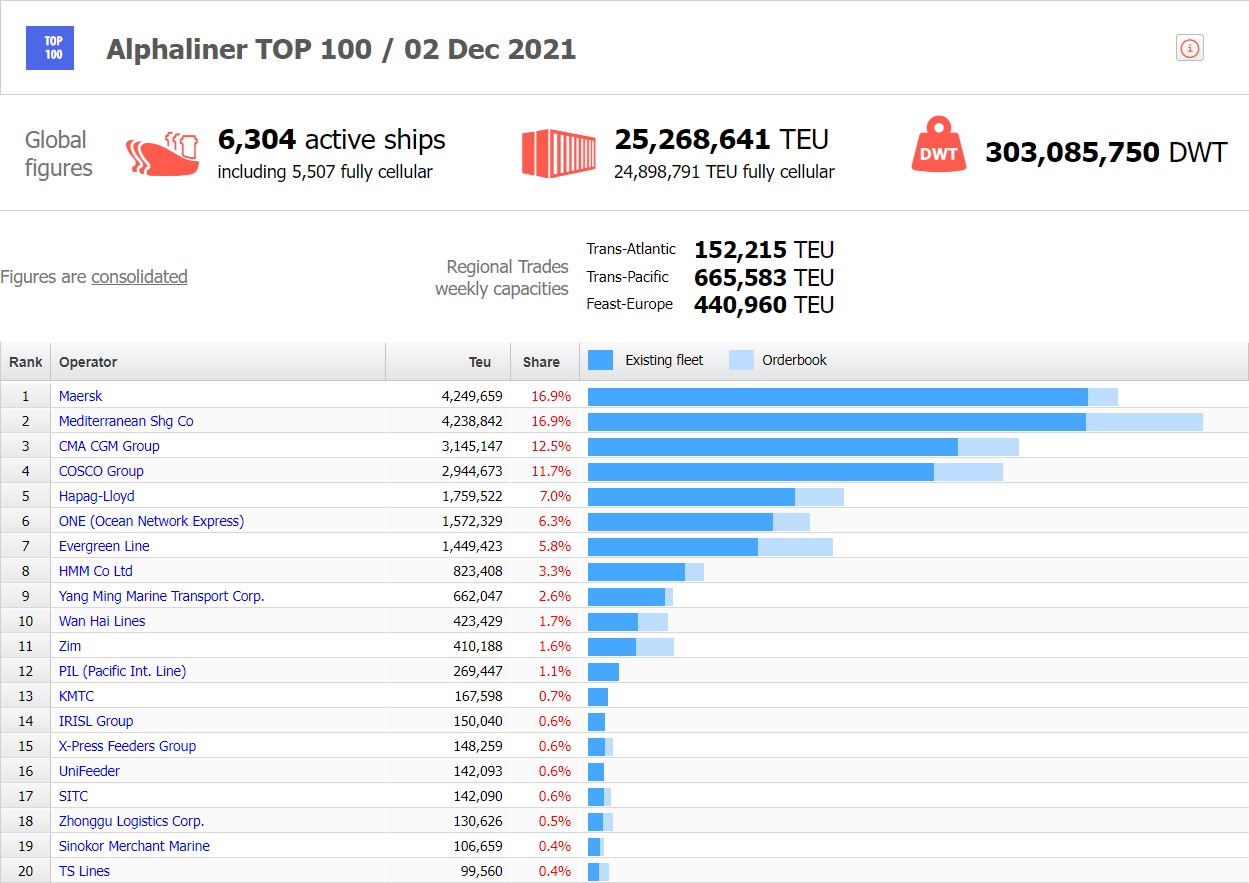Open the Maersk operator link

pyautogui.click(x=80, y=396)
